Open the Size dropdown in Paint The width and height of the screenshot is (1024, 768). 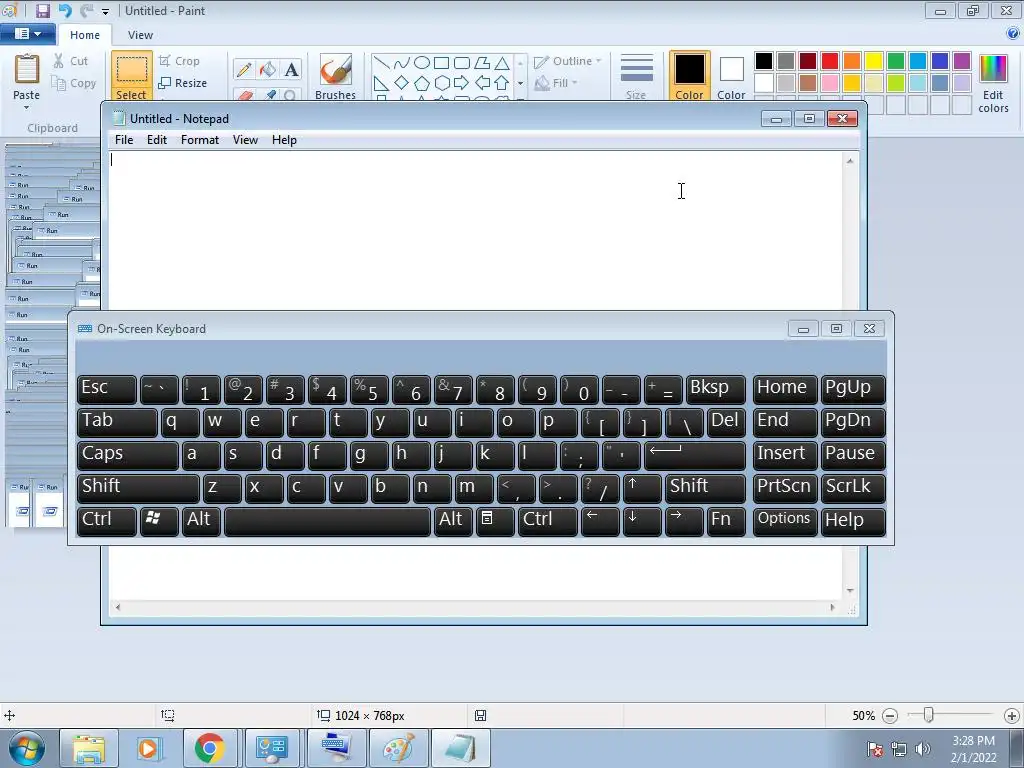(x=636, y=76)
